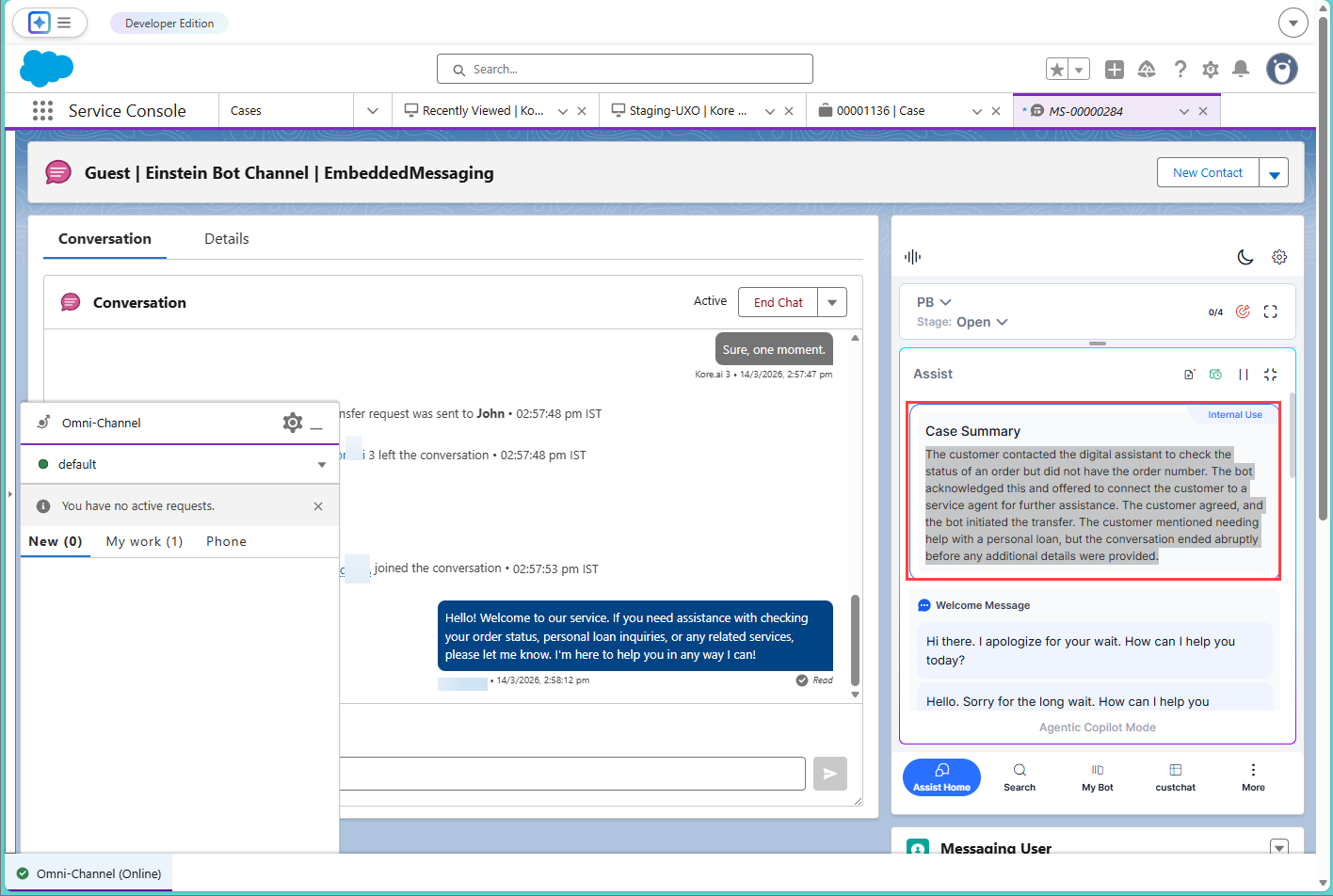Screen dimensions: 1333x896
Task: Expand the PB card to fullscreen
Action: [1271, 312]
